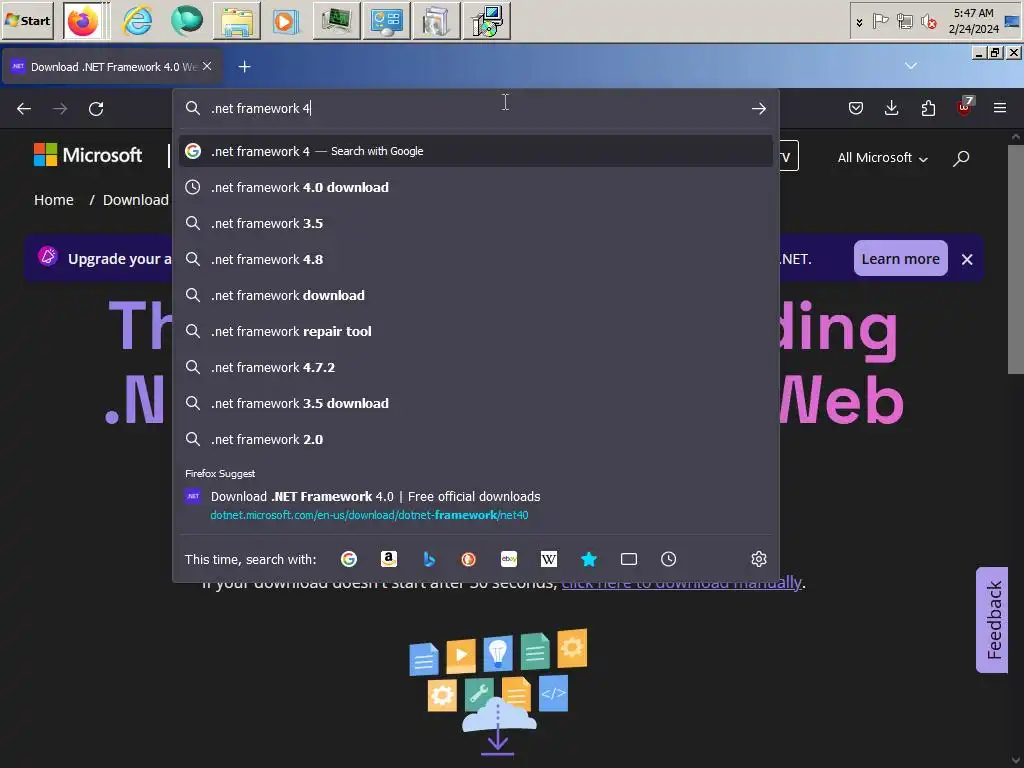The width and height of the screenshot is (1024, 768).
Task: Choose suggestion '.net framework 4.8'
Action: [x=475, y=259]
